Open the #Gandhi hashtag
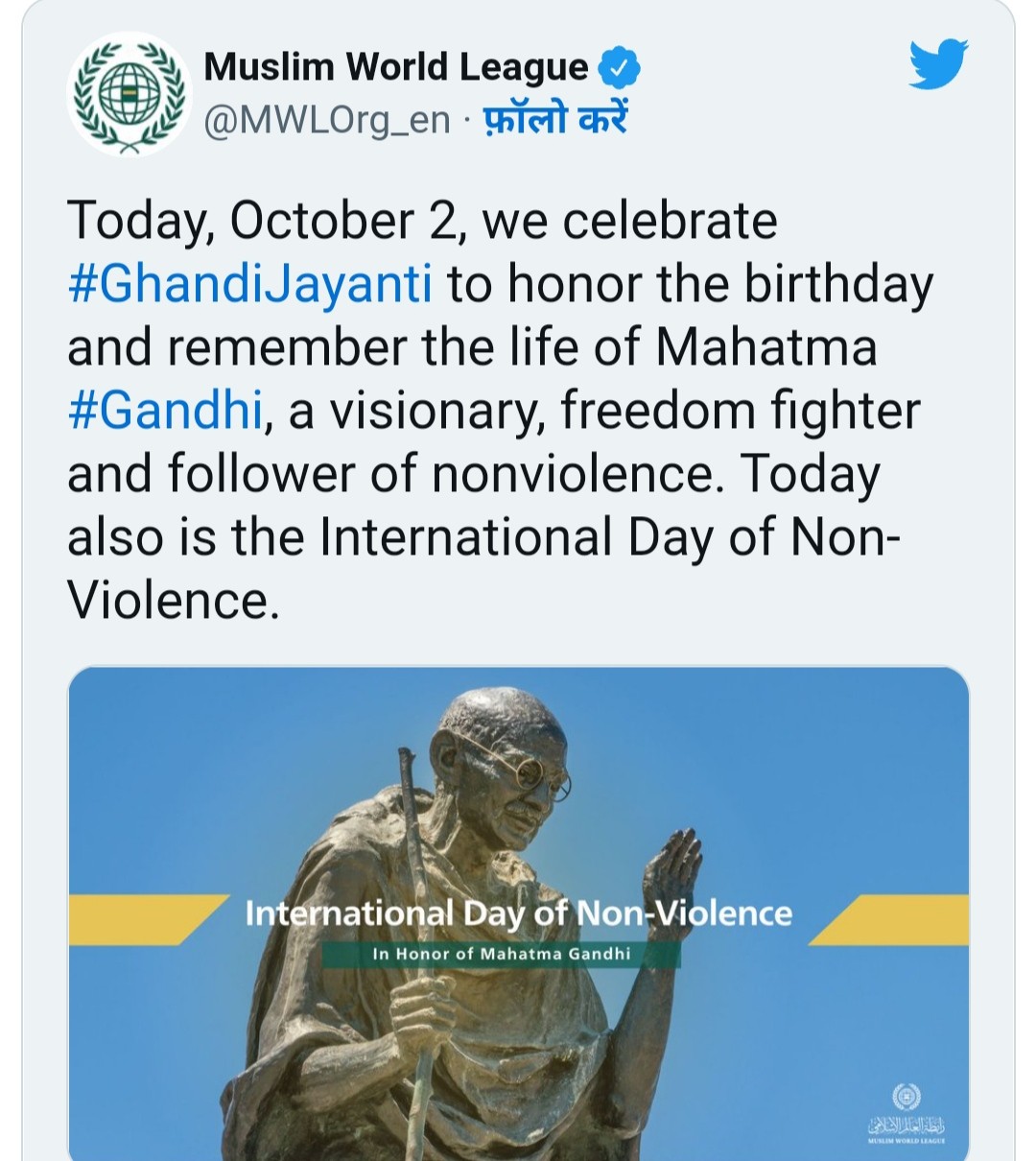1036x1161 pixels. click(165, 411)
